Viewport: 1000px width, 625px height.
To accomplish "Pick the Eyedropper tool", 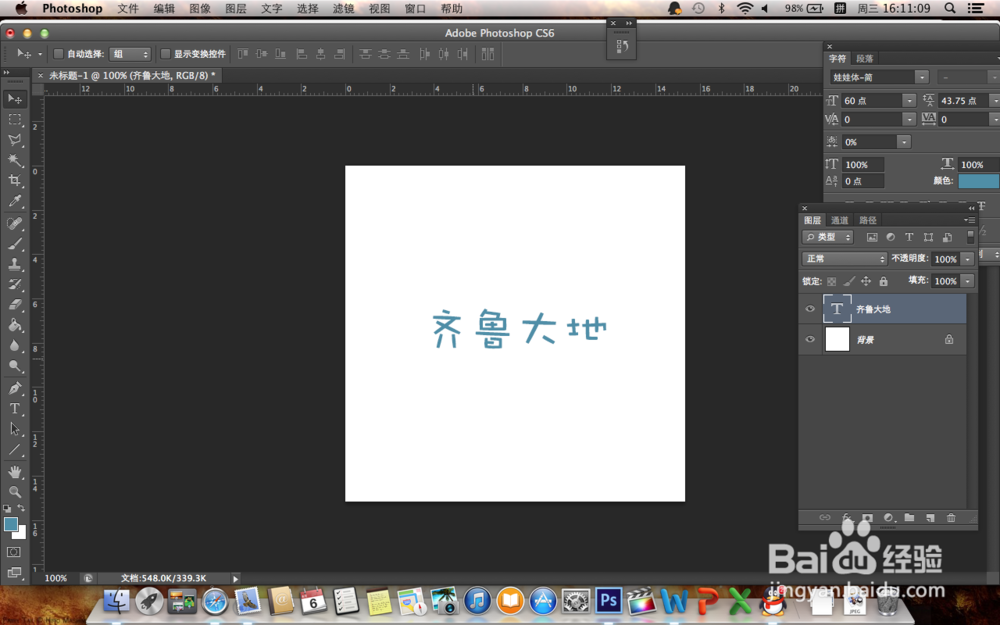I will [x=14, y=202].
